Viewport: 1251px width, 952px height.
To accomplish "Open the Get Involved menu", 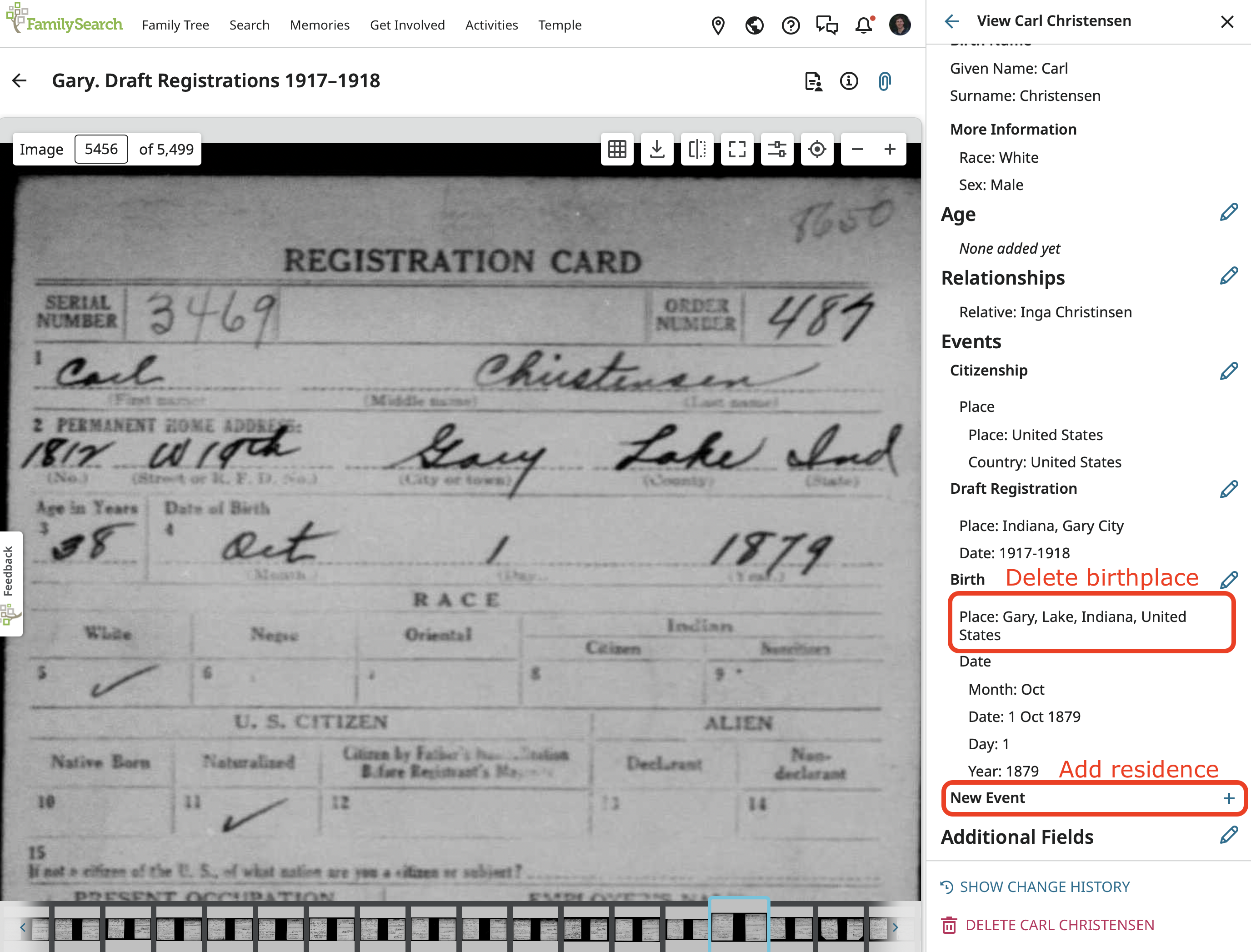I will (407, 25).
